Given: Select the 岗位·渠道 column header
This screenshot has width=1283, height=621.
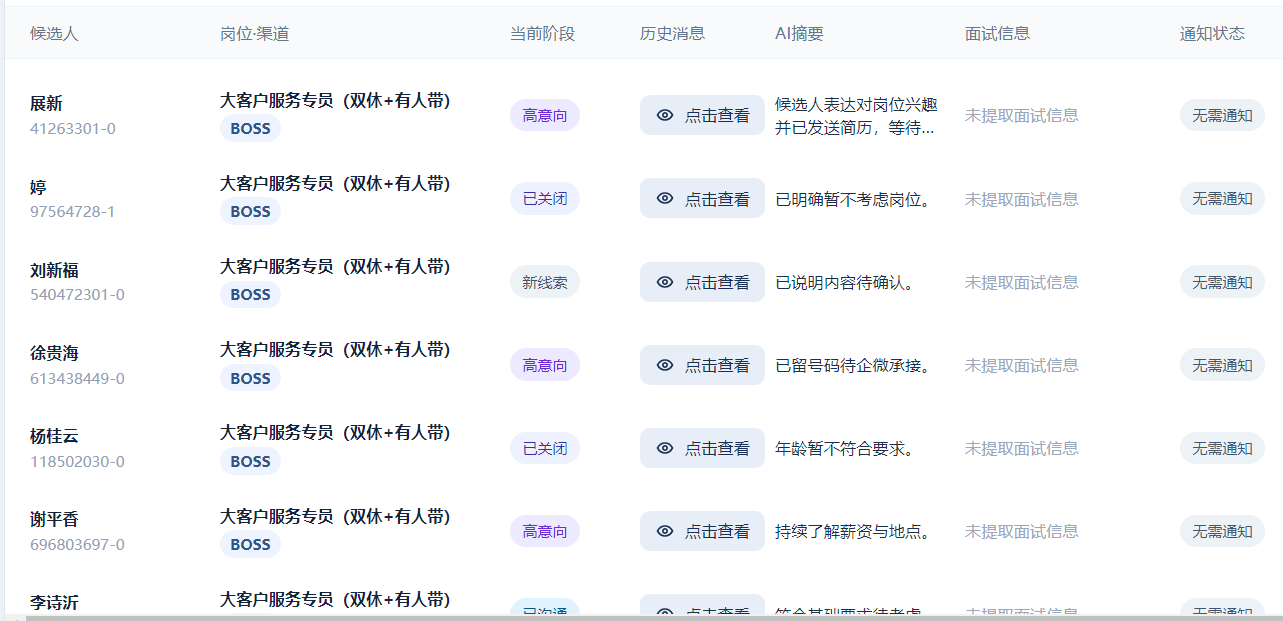Looking at the screenshot, I should click(255, 33).
